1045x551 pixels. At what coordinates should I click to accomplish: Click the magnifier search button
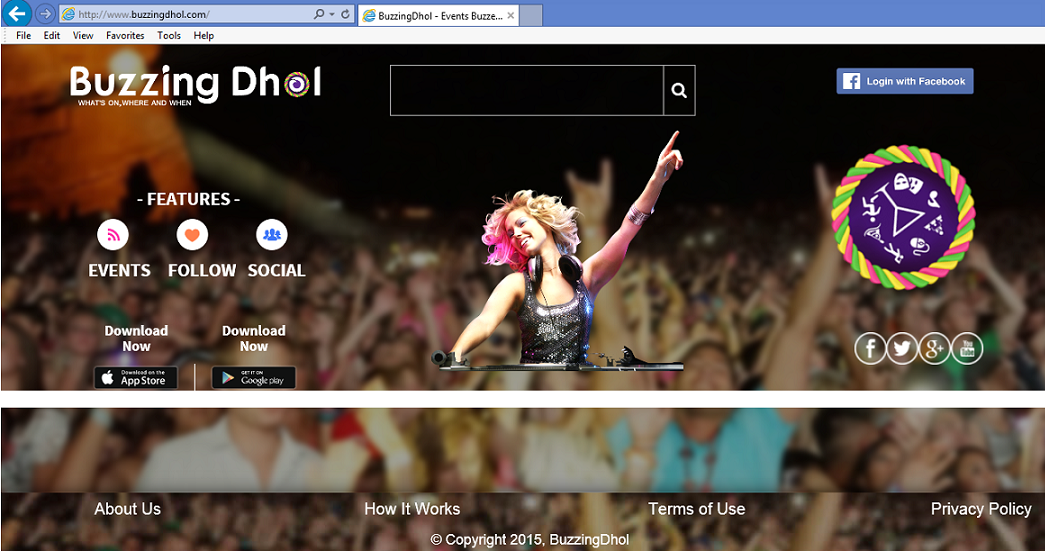[x=679, y=91]
